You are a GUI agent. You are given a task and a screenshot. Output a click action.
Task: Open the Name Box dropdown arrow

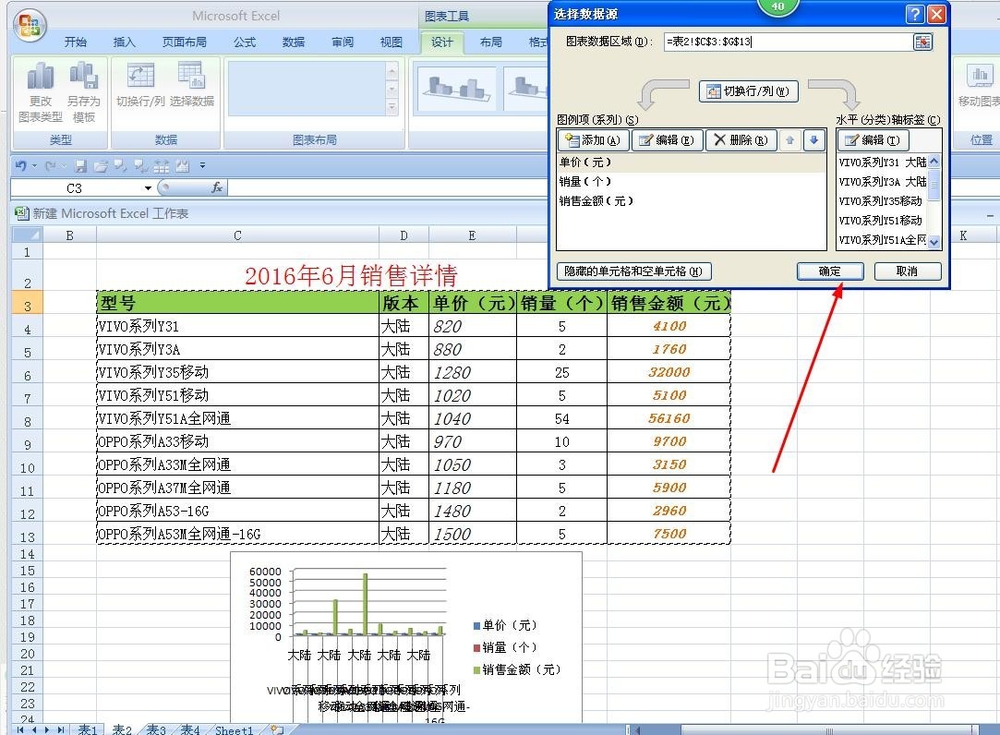point(148,188)
